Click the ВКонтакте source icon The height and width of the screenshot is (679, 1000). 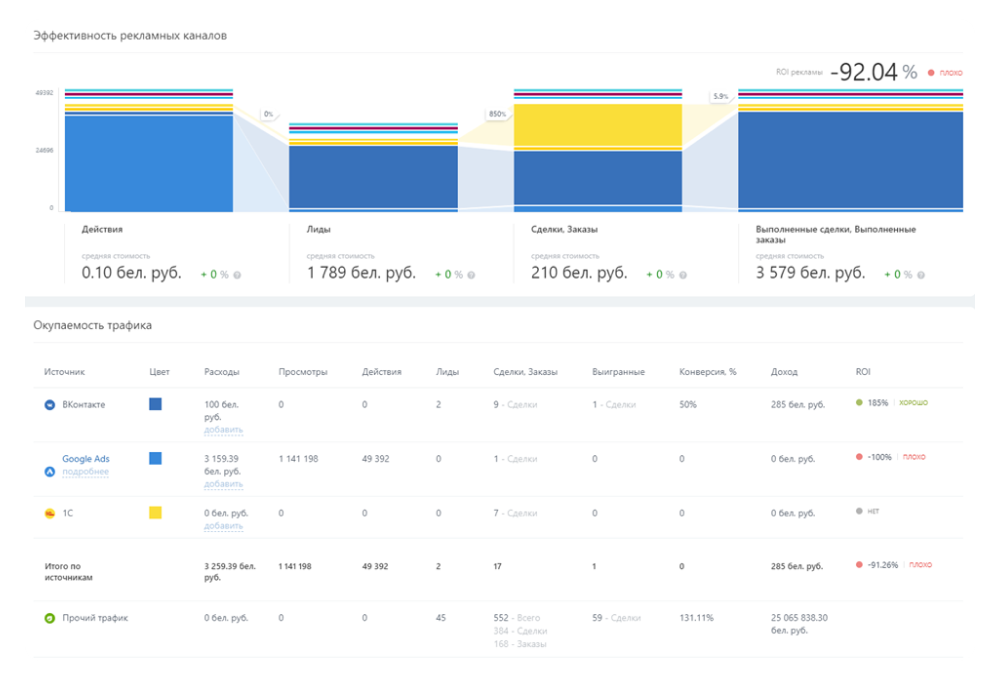coord(49,404)
